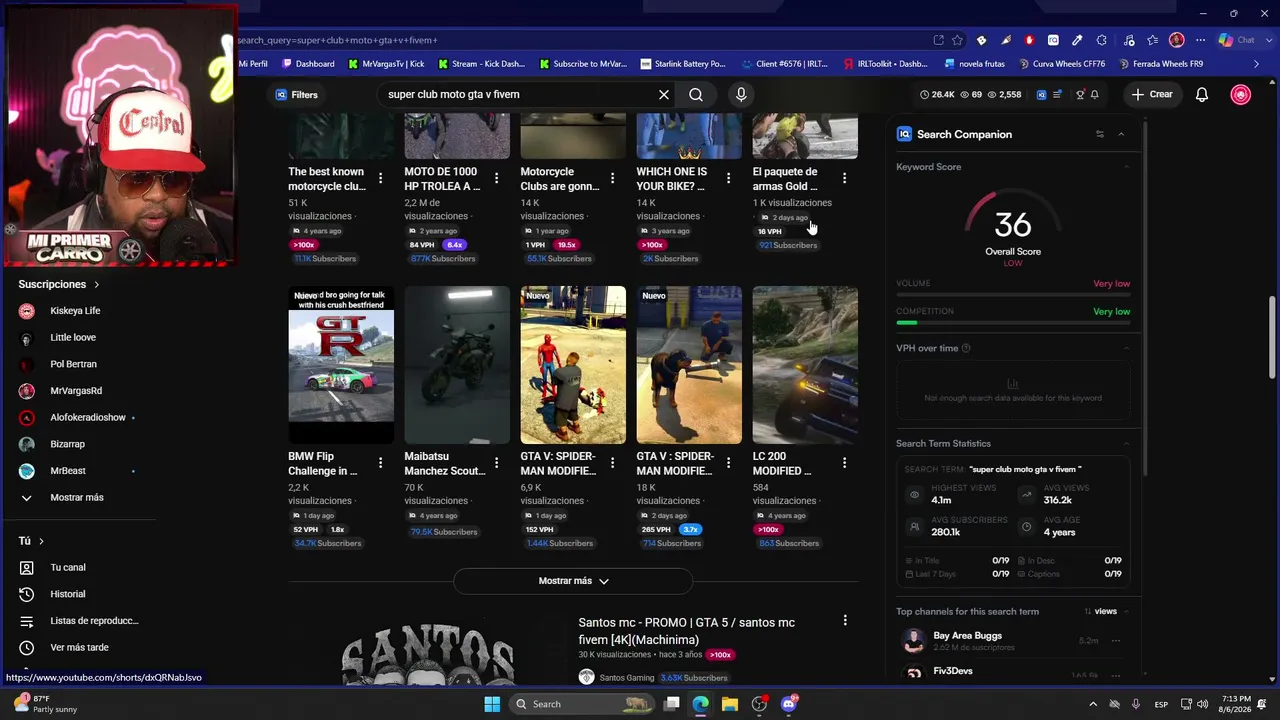Open the 'Curva Wheels CFF76' bookmark
1280x720 pixels.
1062,64
